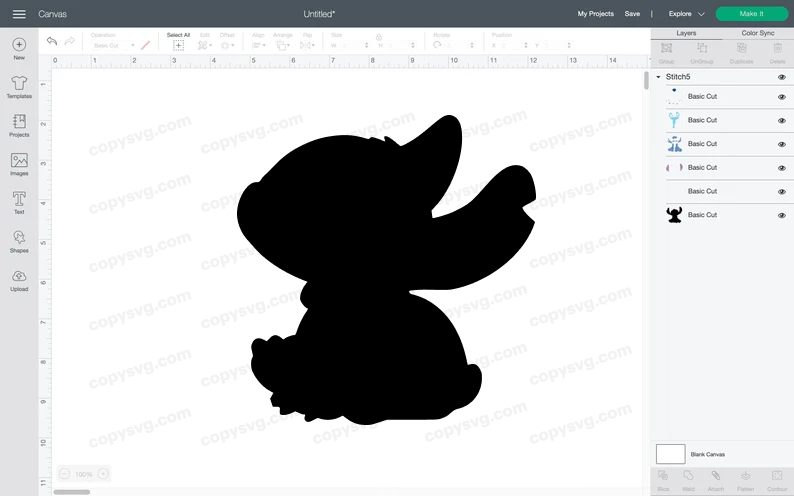Toggle the size lock icon

(379, 37)
